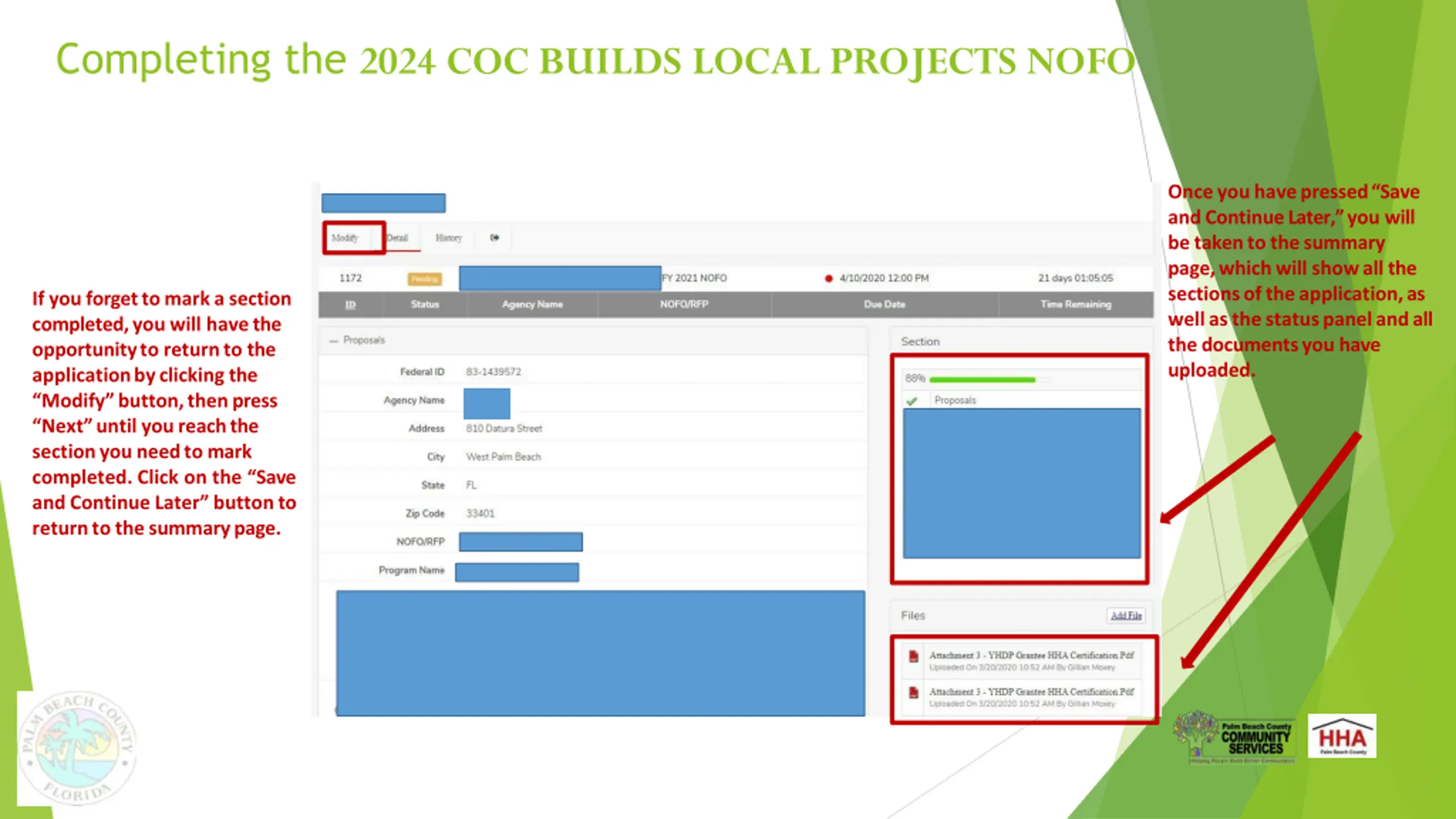Click the Status column header

425,304
